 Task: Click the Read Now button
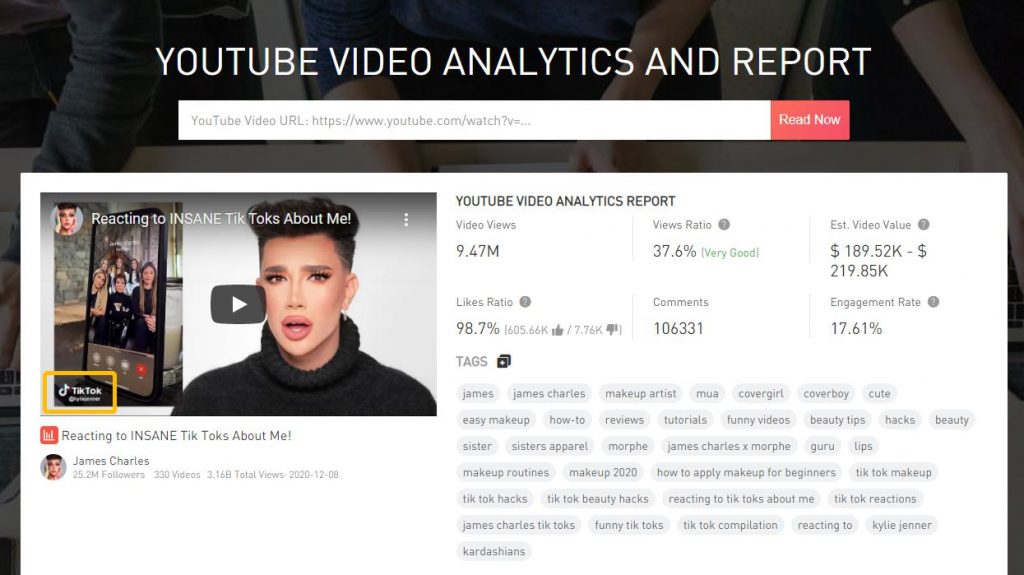click(810, 120)
